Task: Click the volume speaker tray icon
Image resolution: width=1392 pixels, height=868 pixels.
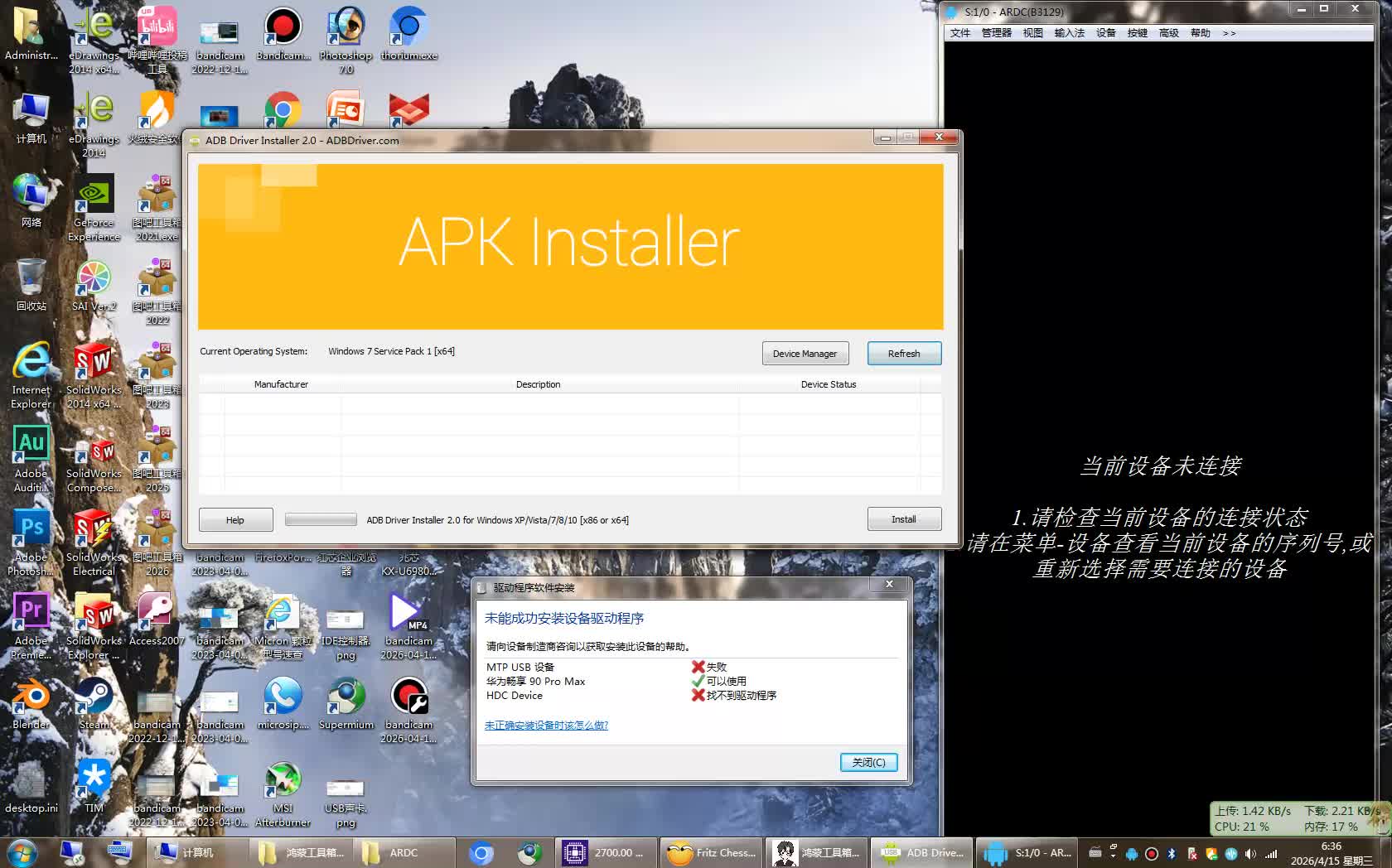Action: (x=1250, y=853)
